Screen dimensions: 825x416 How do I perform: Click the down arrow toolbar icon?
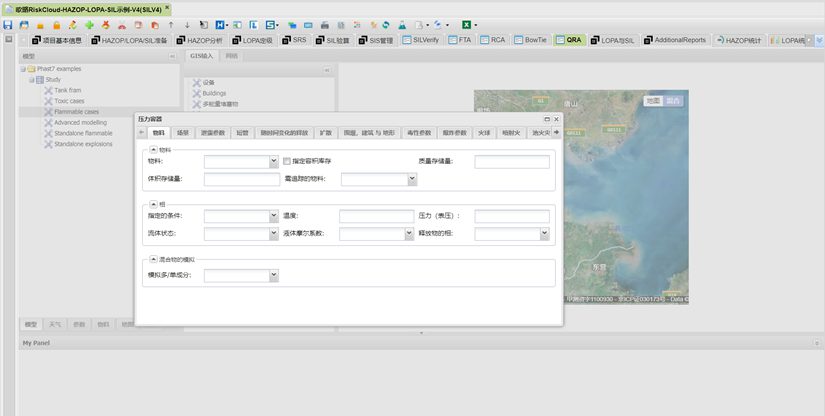(x=187, y=24)
